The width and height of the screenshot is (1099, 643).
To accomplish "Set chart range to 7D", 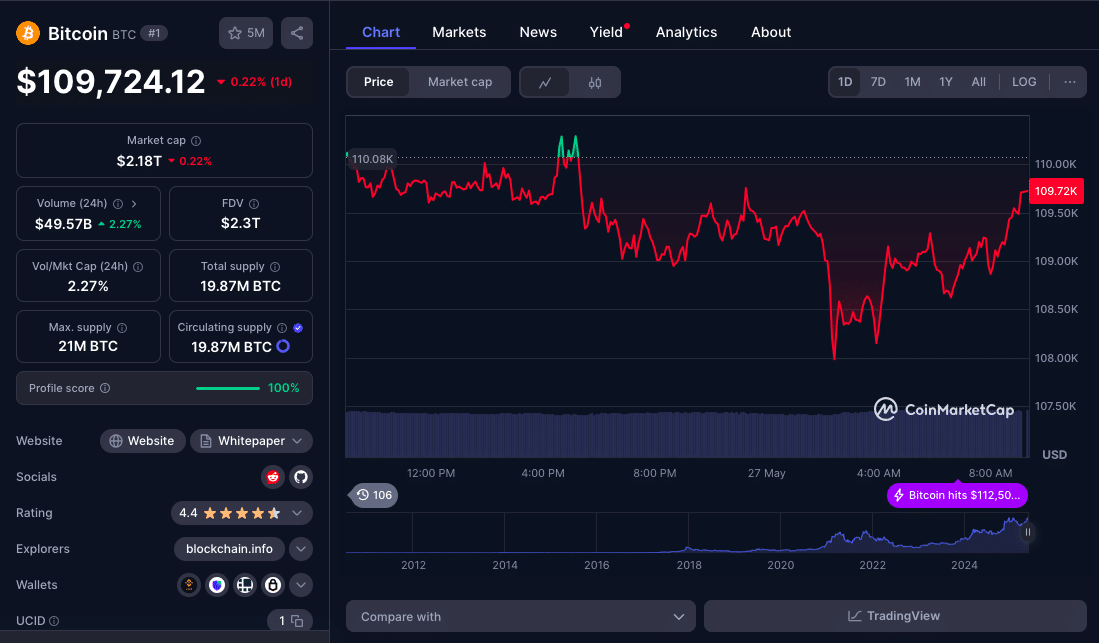I will click(878, 82).
